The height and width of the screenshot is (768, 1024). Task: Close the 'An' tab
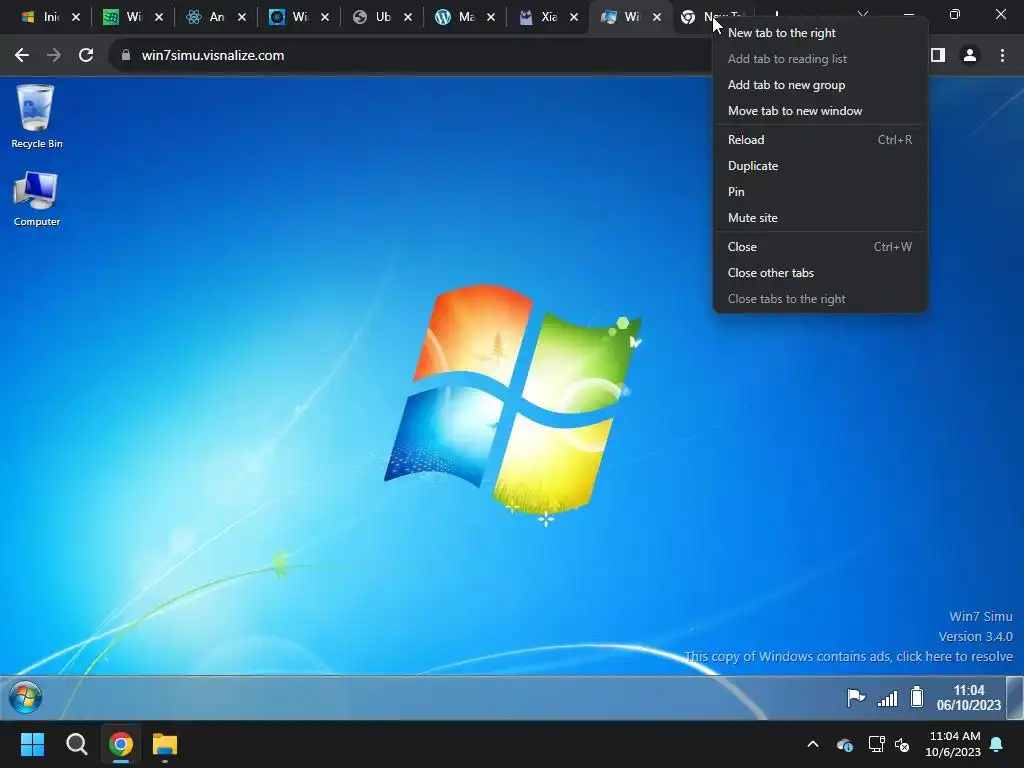coord(242,17)
